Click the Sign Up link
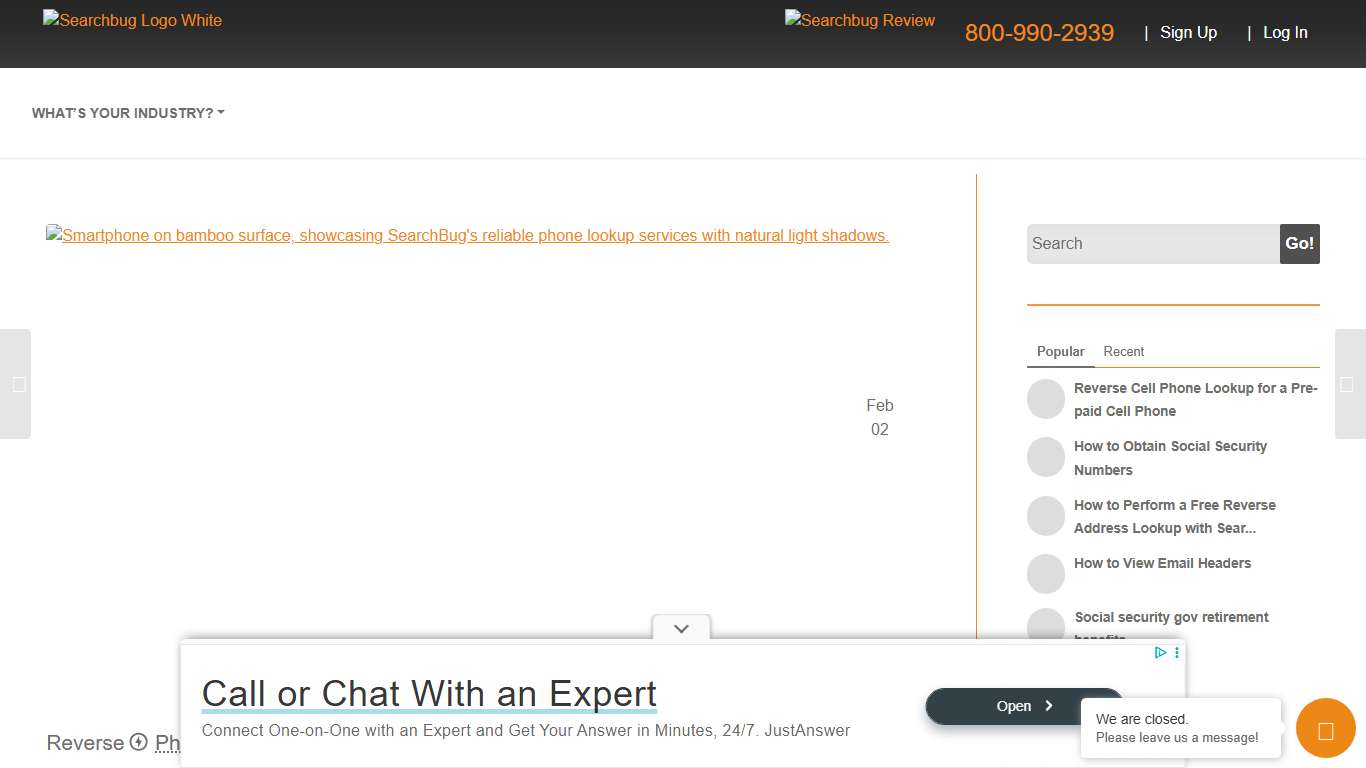The width and height of the screenshot is (1366, 768). (x=1188, y=33)
